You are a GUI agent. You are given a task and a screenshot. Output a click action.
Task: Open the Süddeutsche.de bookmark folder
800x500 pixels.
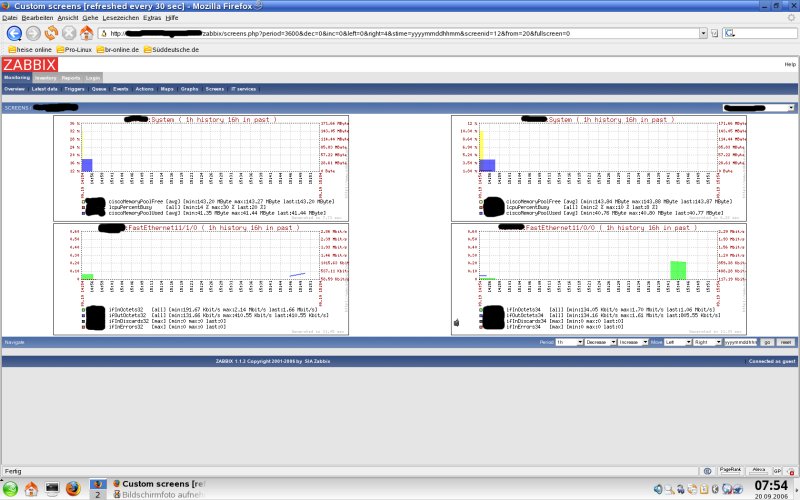coord(171,49)
